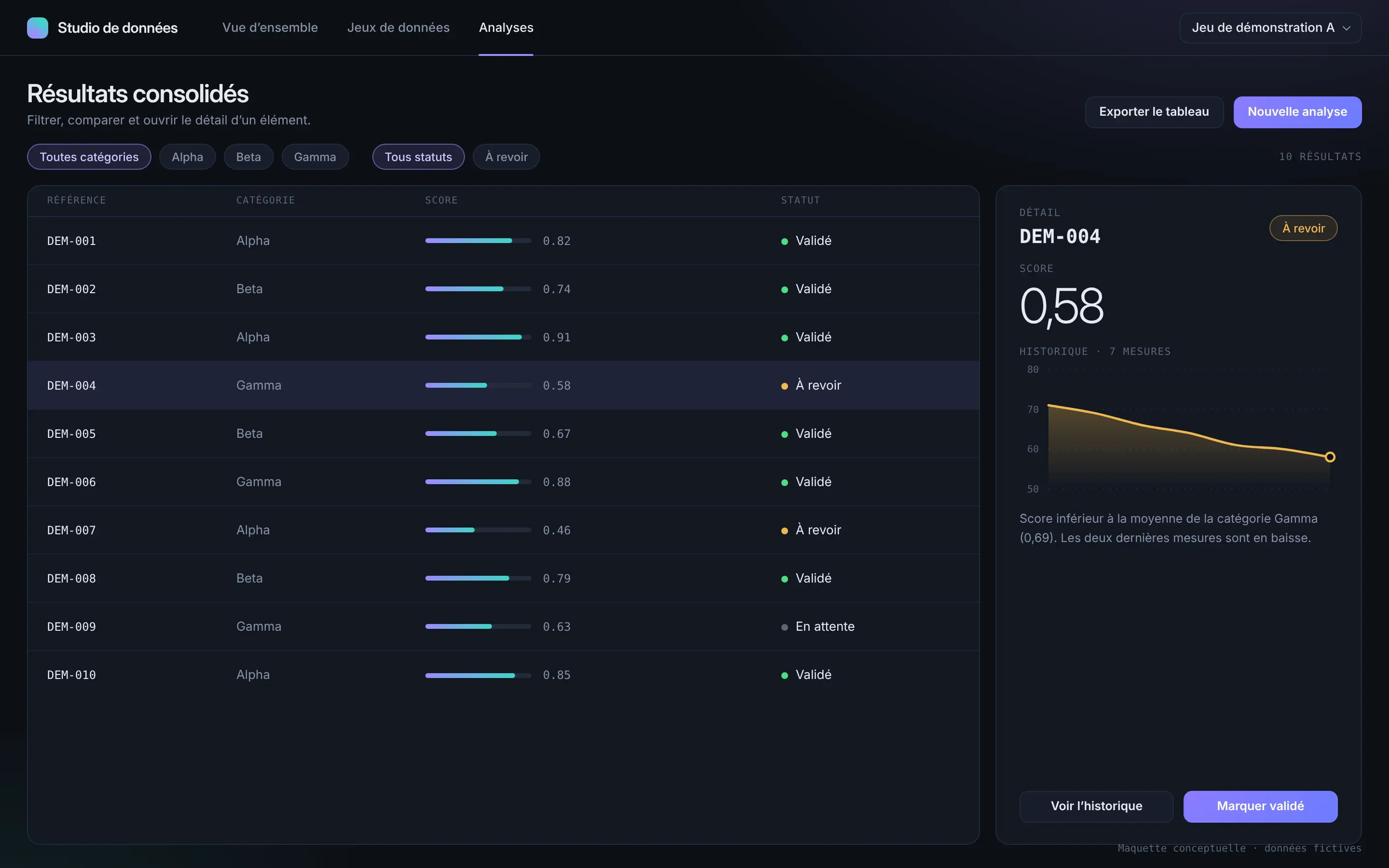Click the last data point on historique chart
Screen dimensions: 1389x868
coord(1329,457)
